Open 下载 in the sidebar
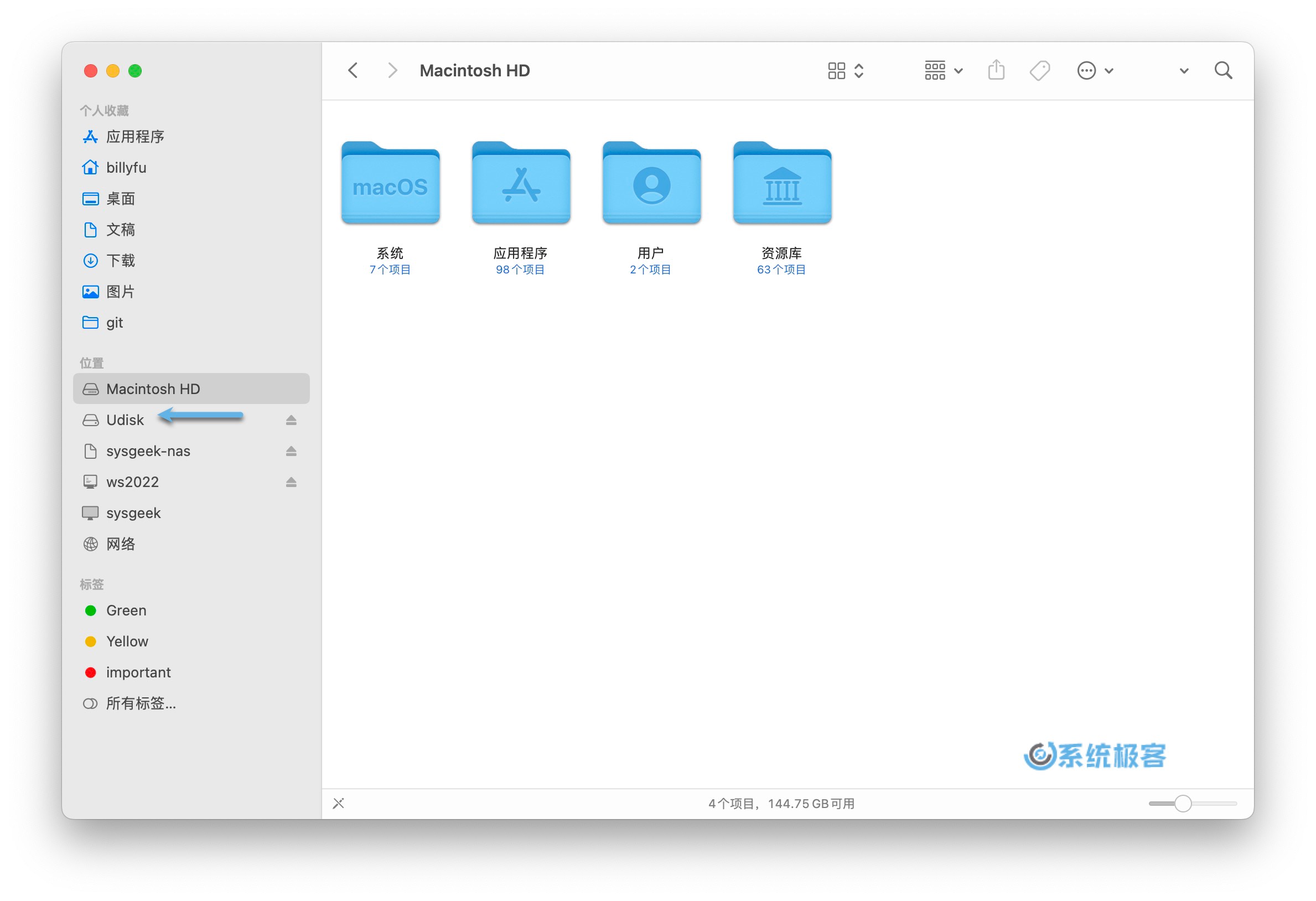This screenshot has height=901, width=1316. [x=191, y=261]
